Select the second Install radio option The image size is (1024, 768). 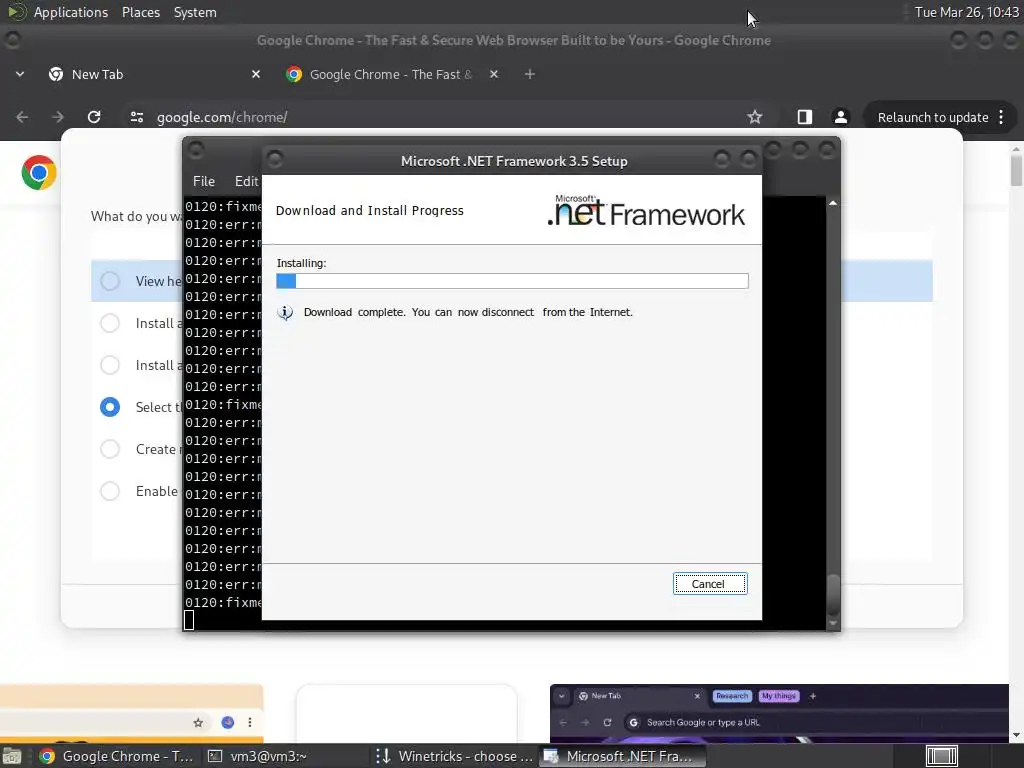point(110,364)
